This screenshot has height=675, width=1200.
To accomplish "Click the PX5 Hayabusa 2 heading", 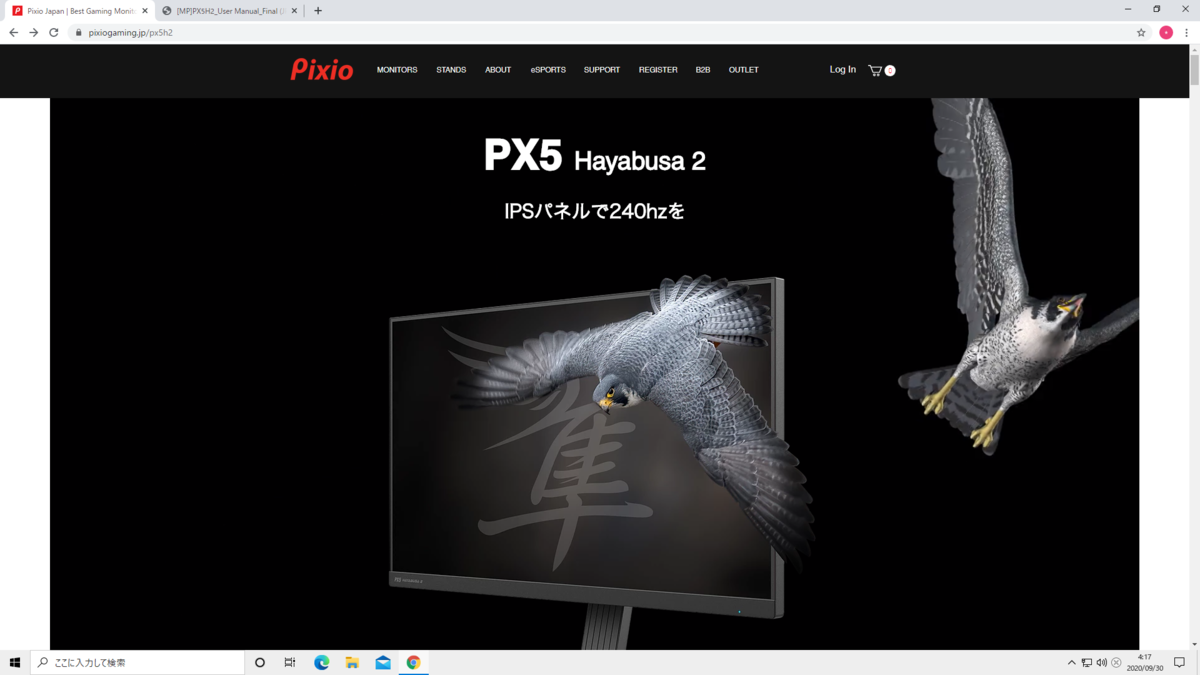I will click(x=595, y=157).
